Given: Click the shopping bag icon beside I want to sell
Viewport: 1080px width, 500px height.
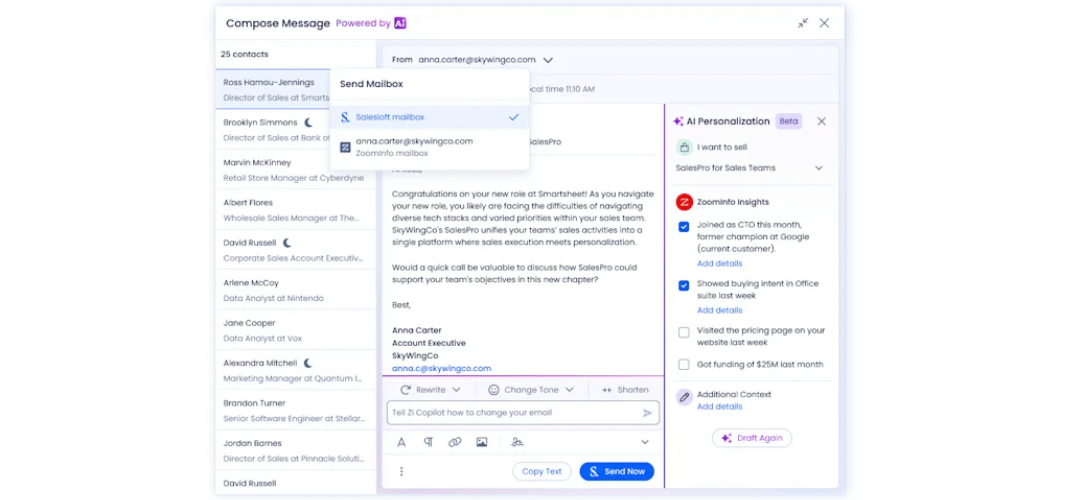Looking at the screenshot, I should click(684, 147).
